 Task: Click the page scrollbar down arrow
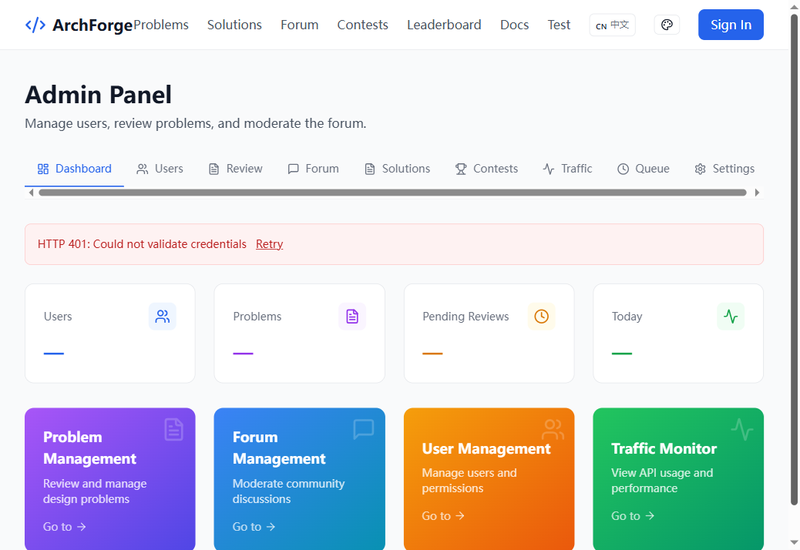click(x=794, y=542)
